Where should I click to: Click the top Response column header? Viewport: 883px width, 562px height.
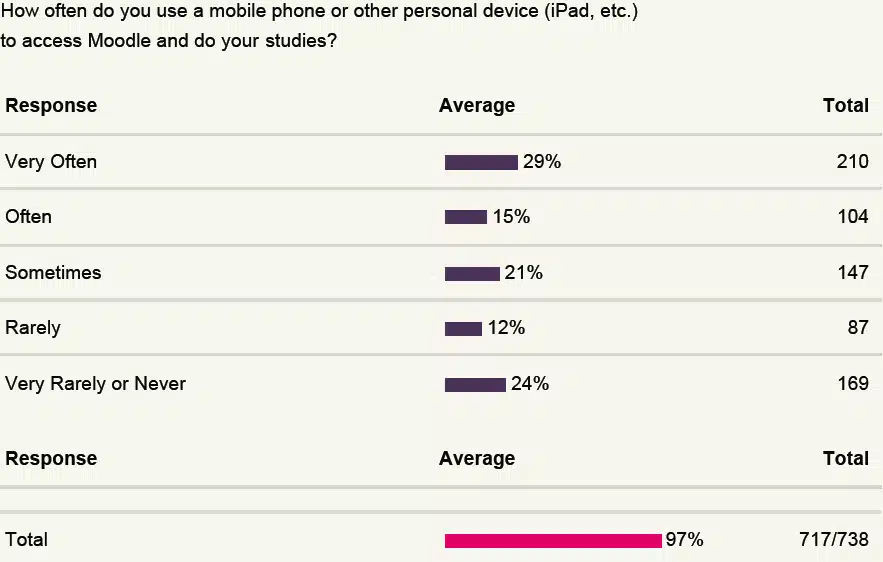[x=51, y=105]
